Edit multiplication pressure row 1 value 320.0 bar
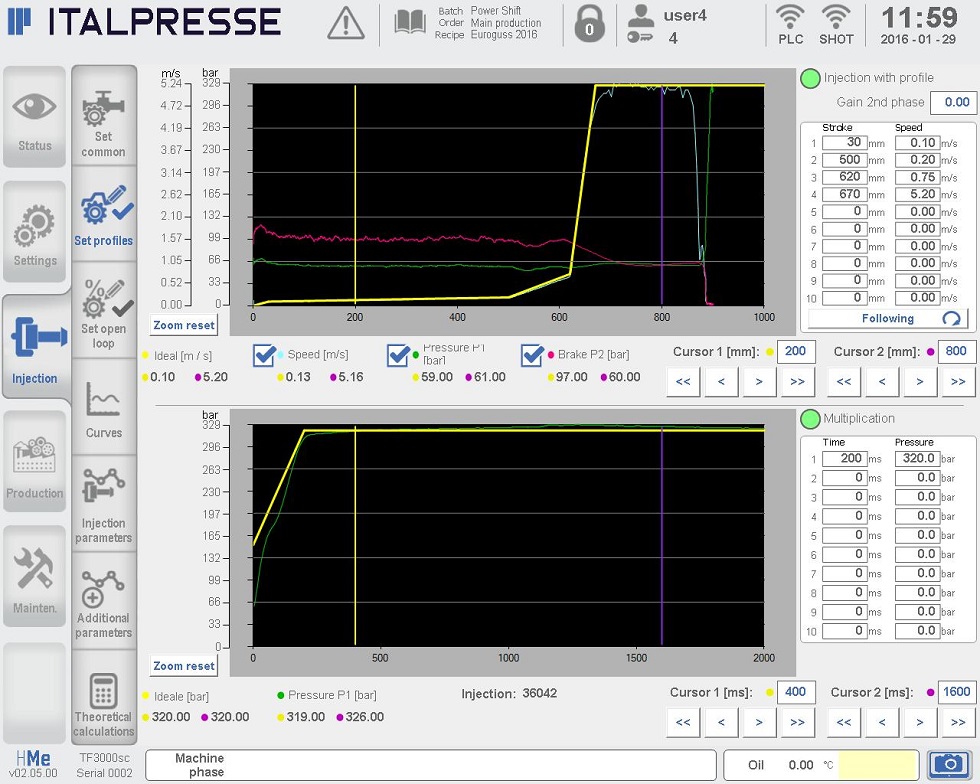The image size is (980, 784). tap(918, 458)
